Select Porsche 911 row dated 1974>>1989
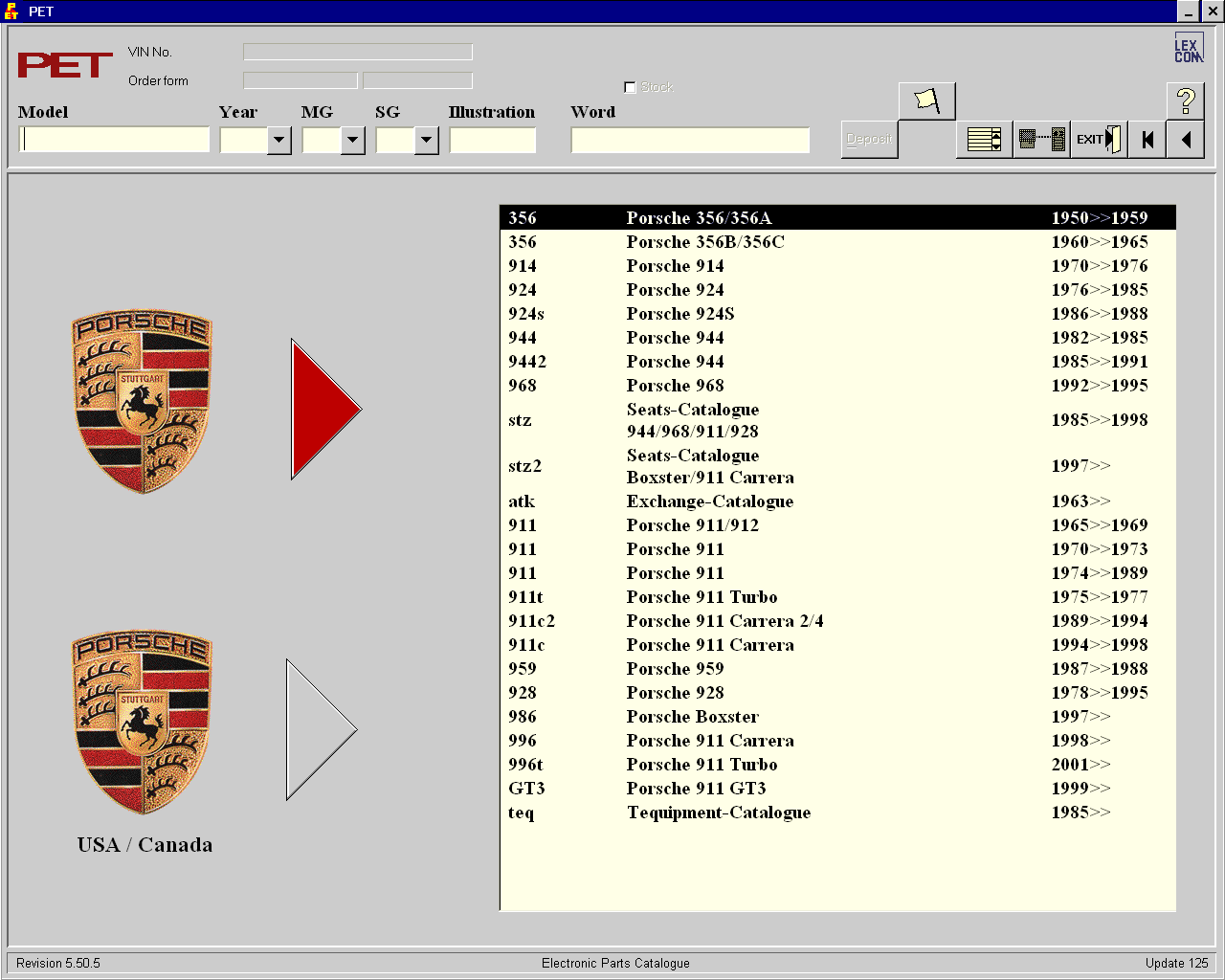The image size is (1225, 980). coord(837,573)
